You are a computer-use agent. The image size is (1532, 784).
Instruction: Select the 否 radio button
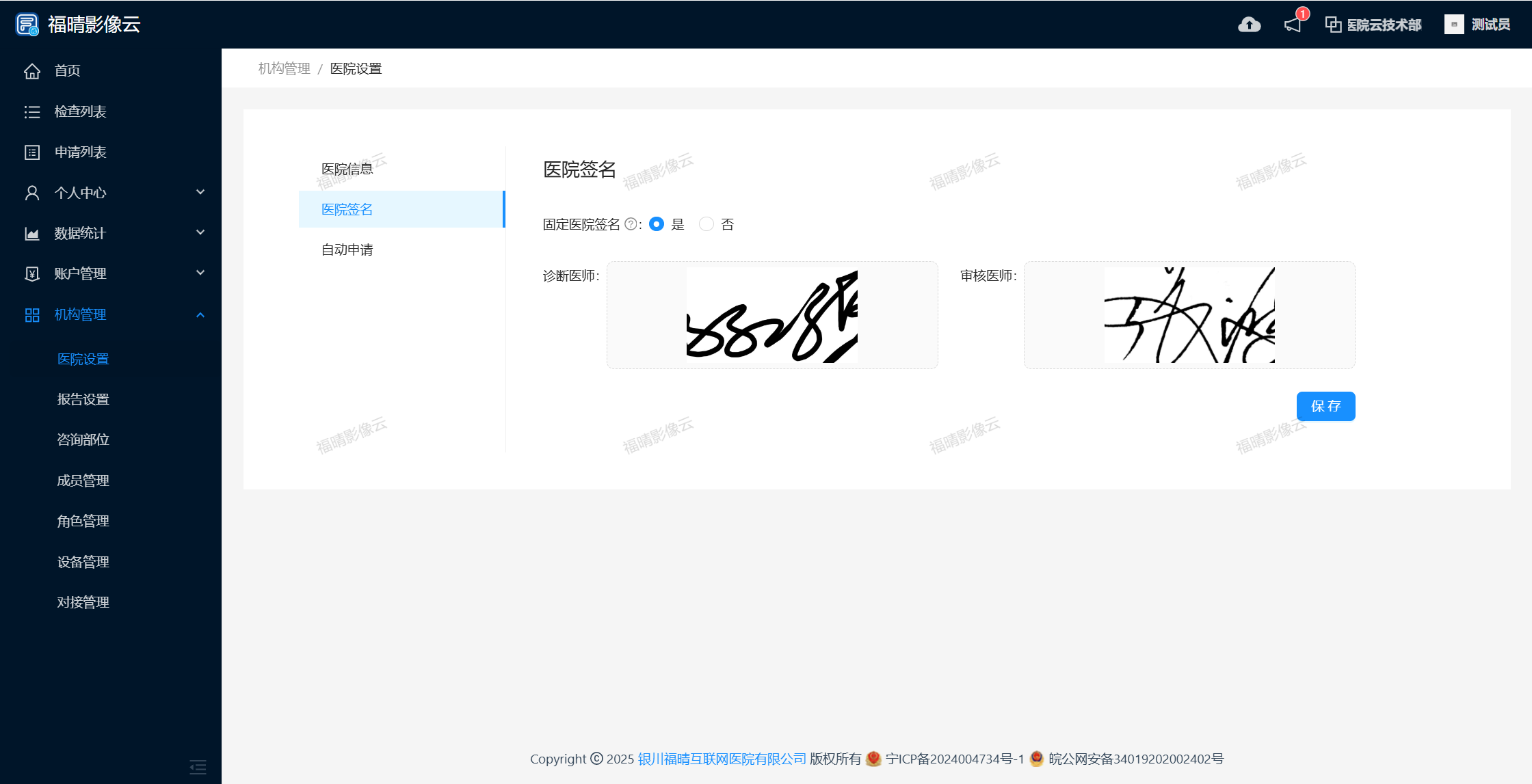click(706, 224)
